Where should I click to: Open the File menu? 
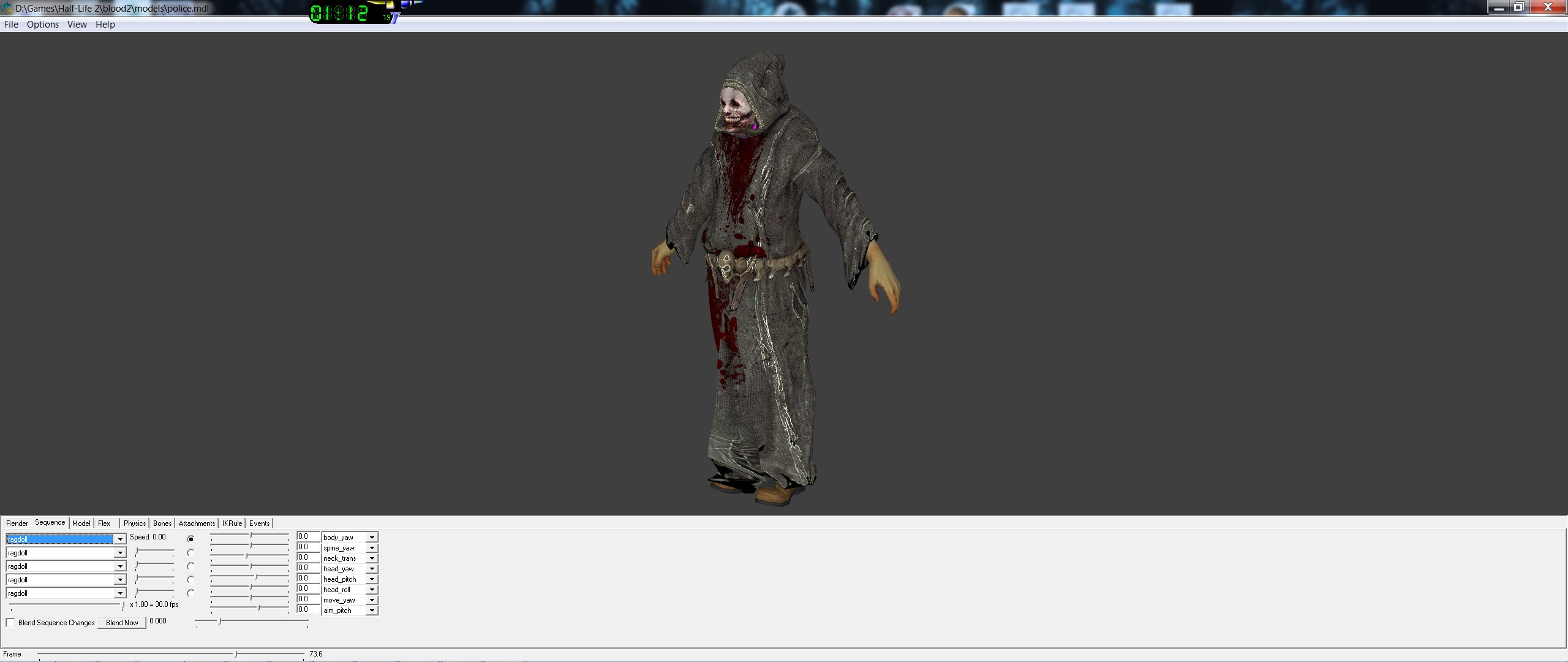point(11,25)
